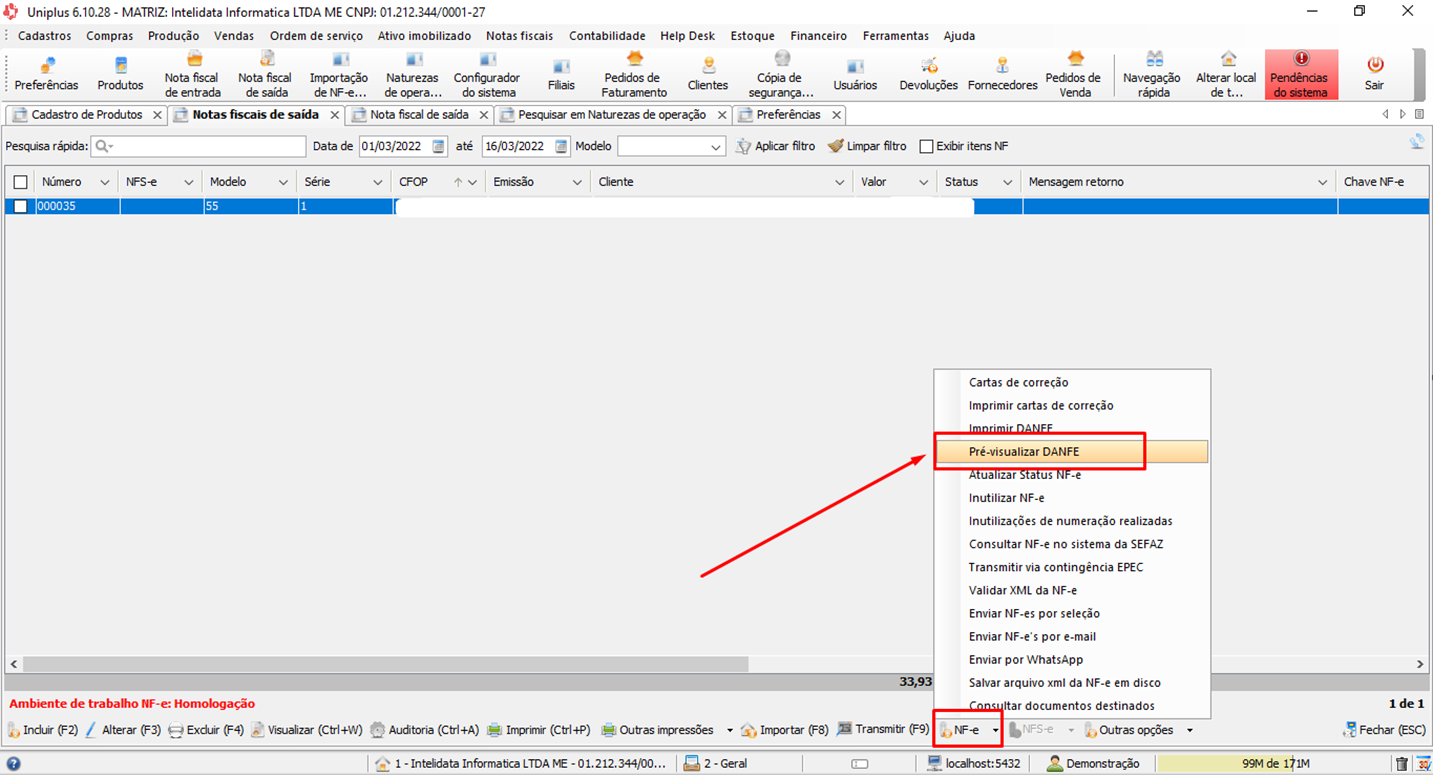Image resolution: width=1433 pixels, height=775 pixels.
Task: Open Mensagem retorno column filter dropdown
Action: pos(1322,182)
